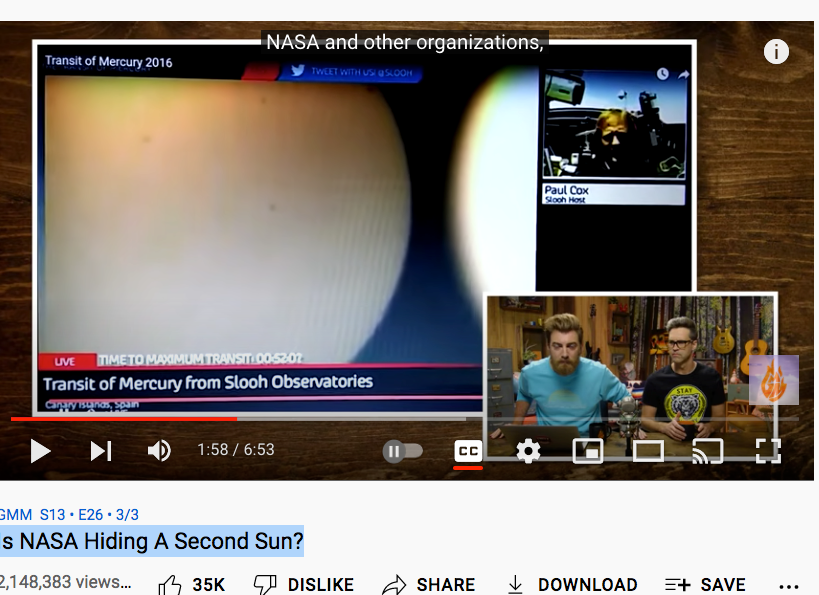Click the DISLIKE button
Screen dimensions: 819x595
tap(304, 585)
